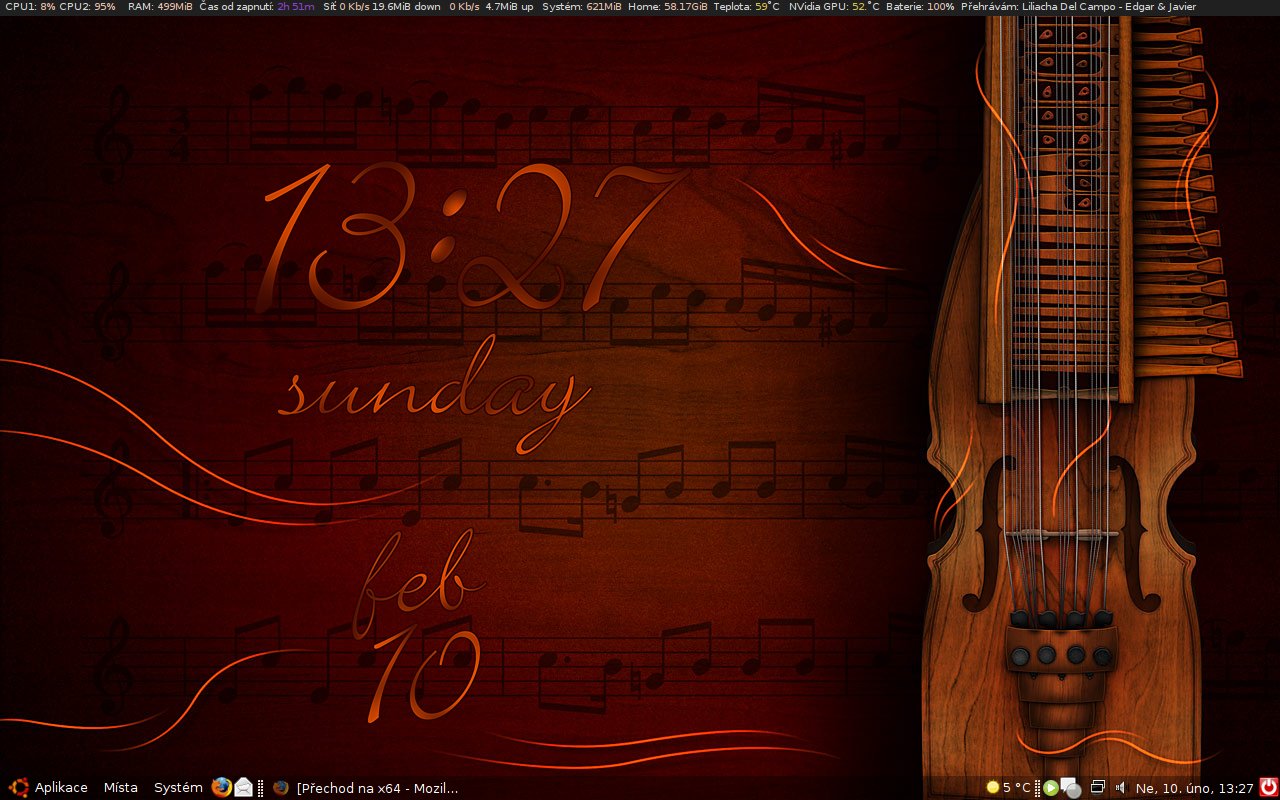Open the Ubuntu logo main menu
The width and height of the screenshot is (1280, 800).
[18, 787]
